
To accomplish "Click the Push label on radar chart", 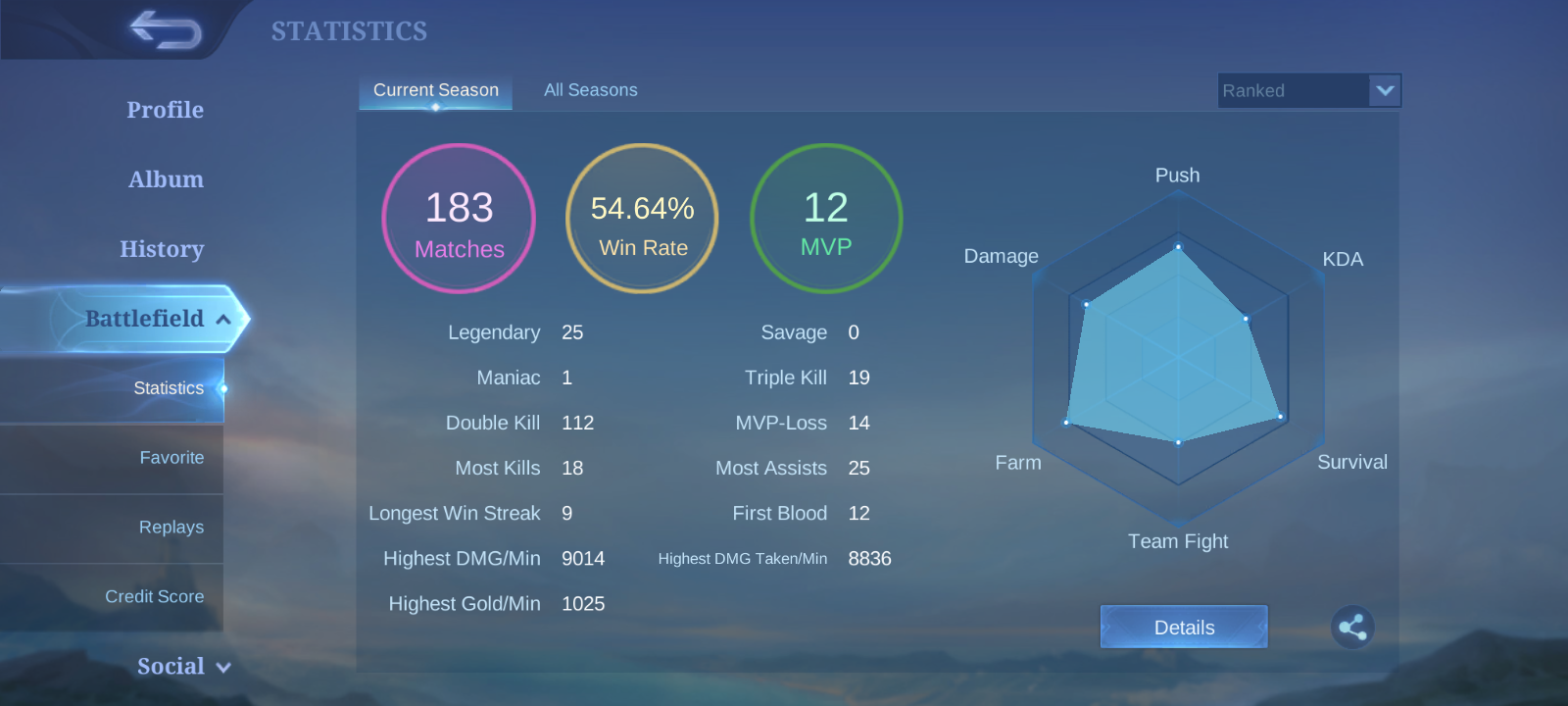I will pyautogui.click(x=1177, y=176).
